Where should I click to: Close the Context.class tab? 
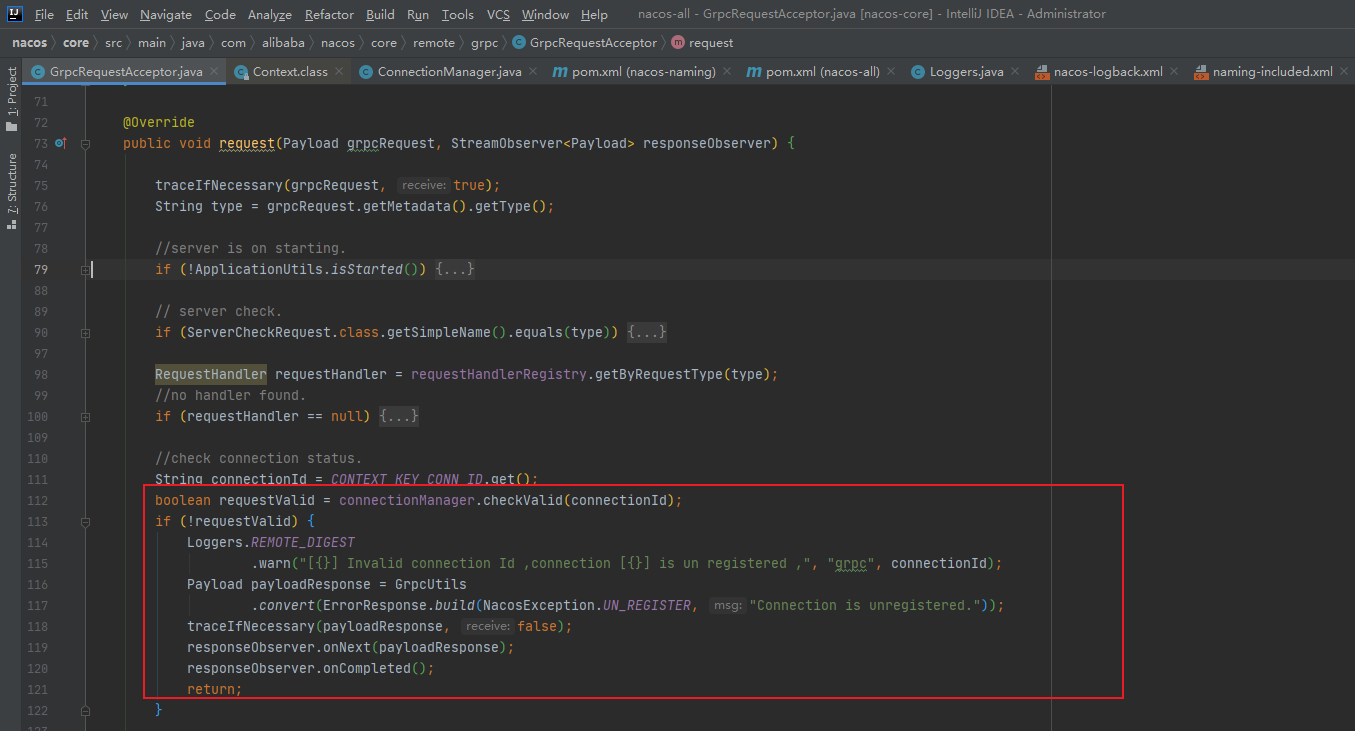340,72
